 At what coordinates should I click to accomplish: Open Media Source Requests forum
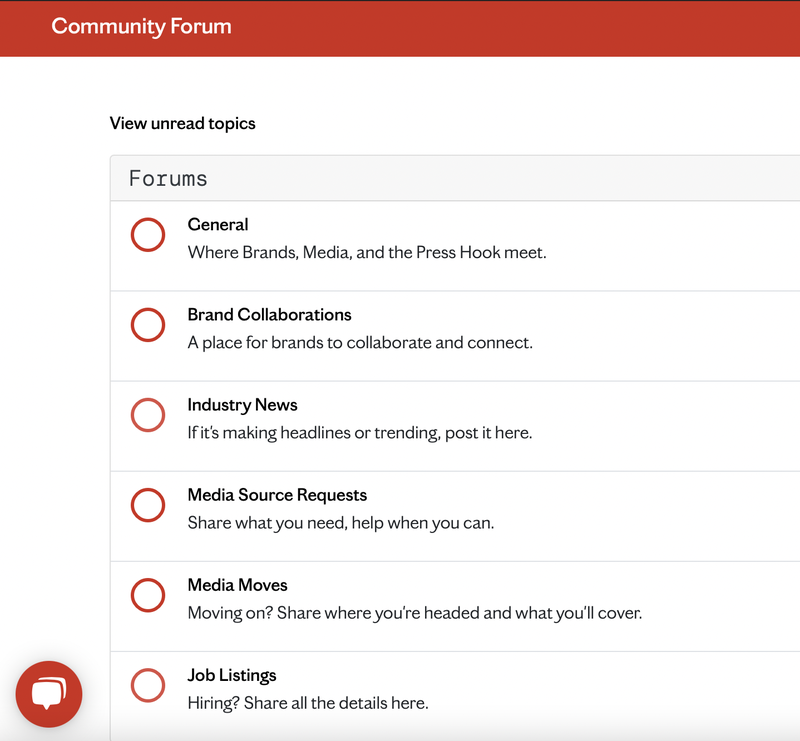[x=277, y=495]
